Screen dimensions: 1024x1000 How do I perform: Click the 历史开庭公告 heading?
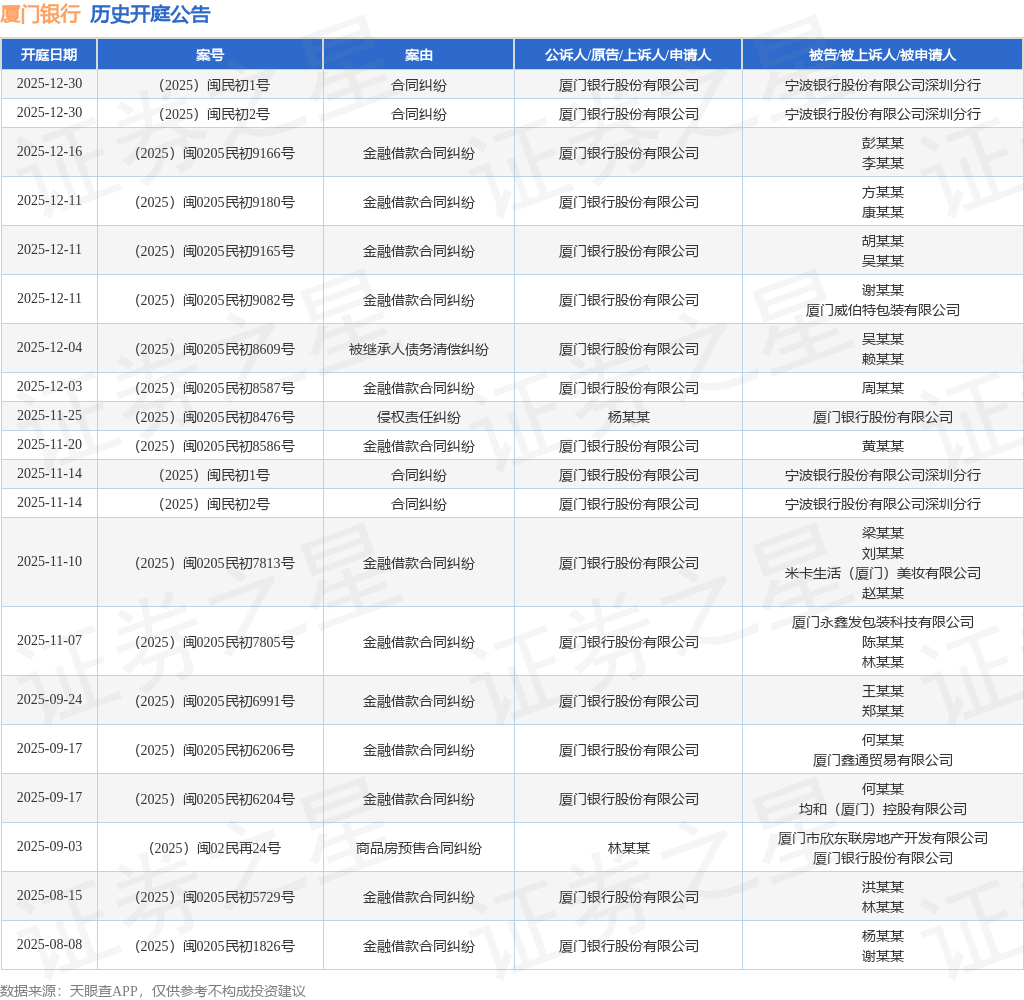tap(150, 14)
